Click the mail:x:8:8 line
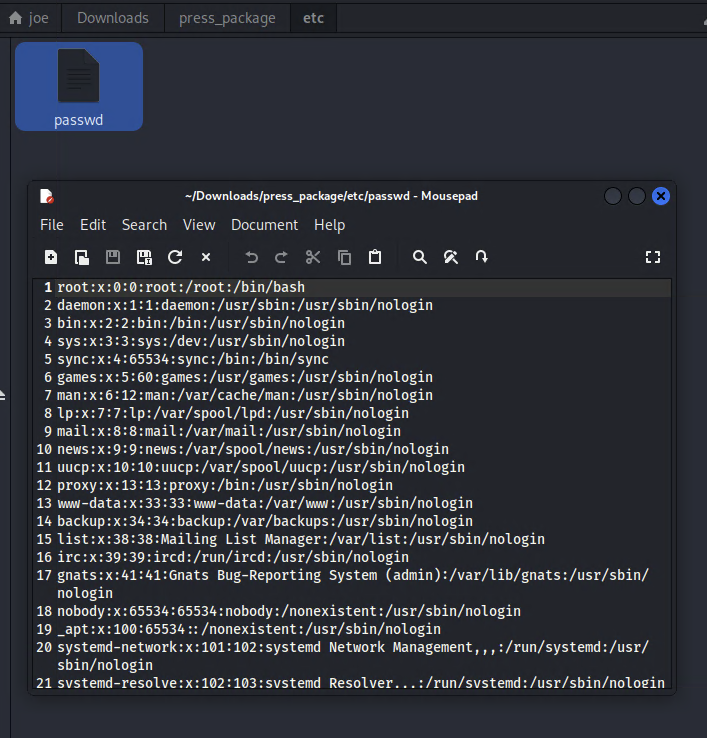 point(229,431)
